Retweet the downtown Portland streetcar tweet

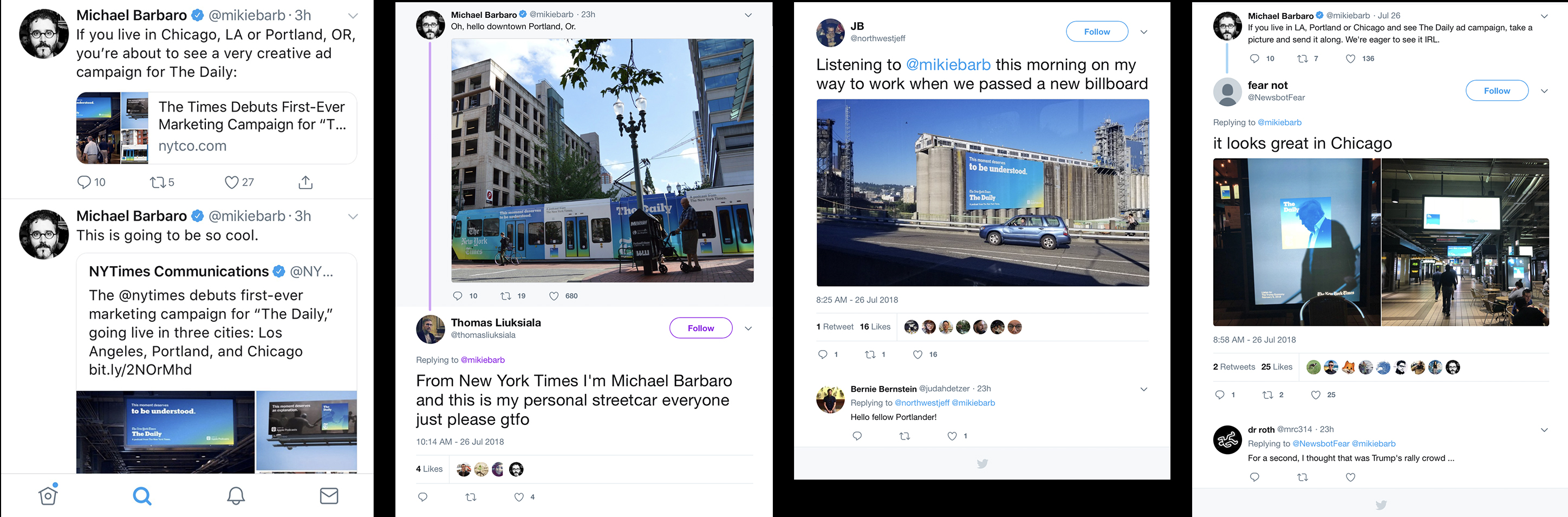pos(506,296)
